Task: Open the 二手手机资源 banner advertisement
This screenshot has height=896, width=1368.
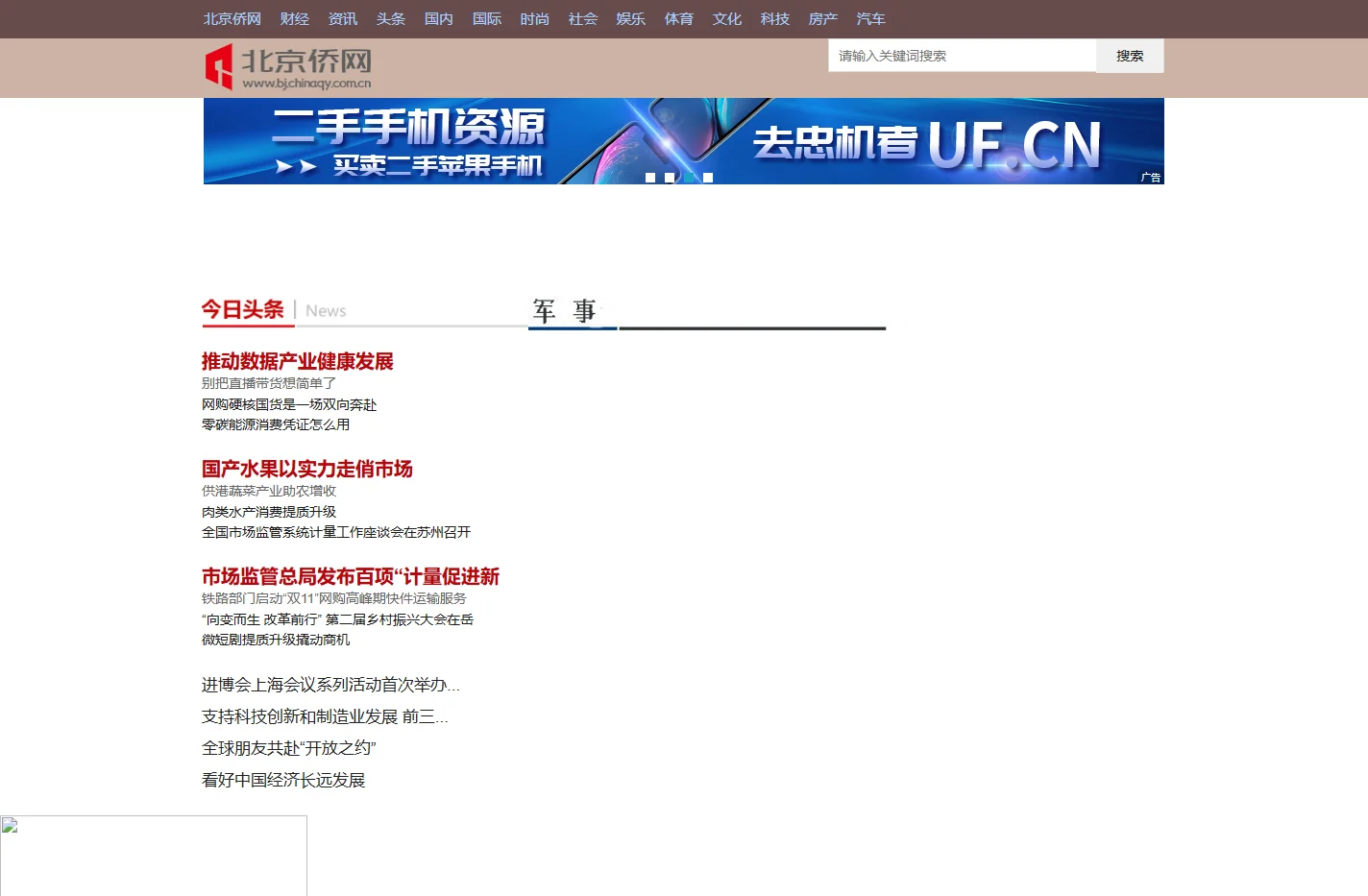Action: [683, 141]
